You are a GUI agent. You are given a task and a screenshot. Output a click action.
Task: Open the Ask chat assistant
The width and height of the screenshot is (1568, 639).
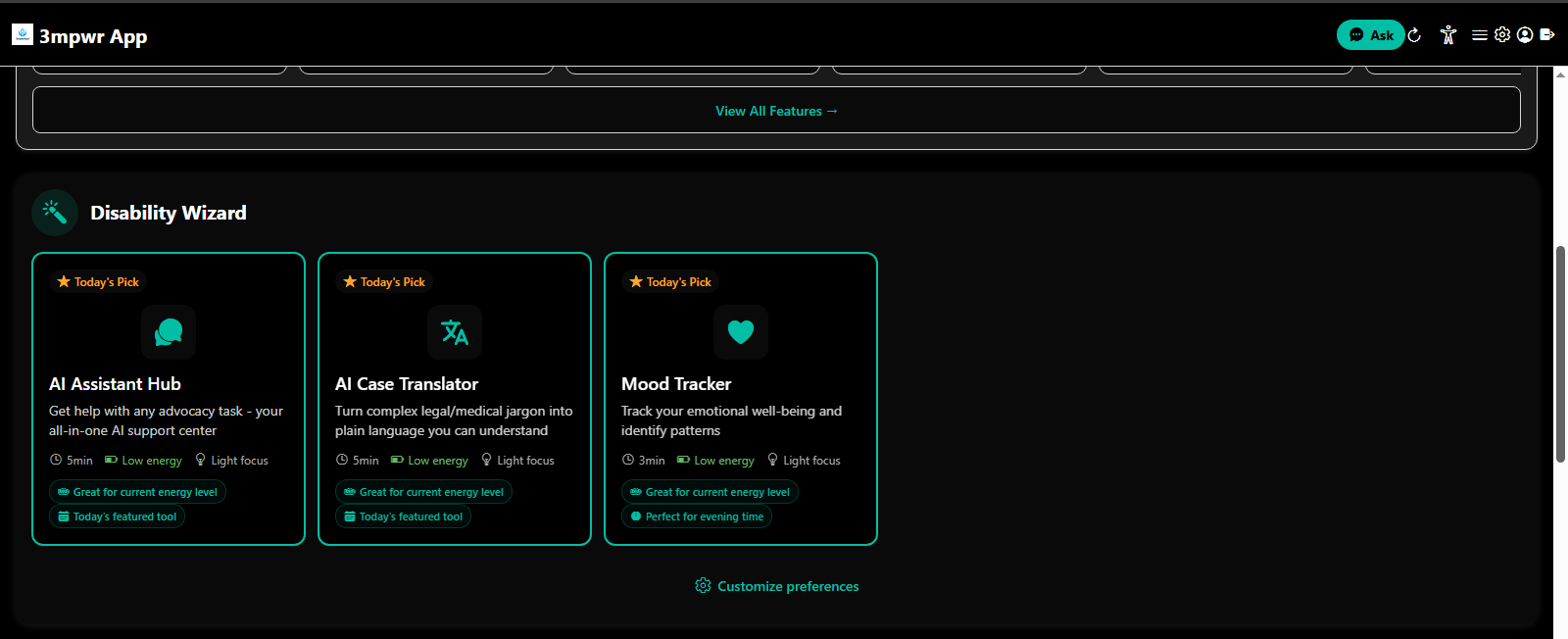pyautogui.click(x=1370, y=35)
